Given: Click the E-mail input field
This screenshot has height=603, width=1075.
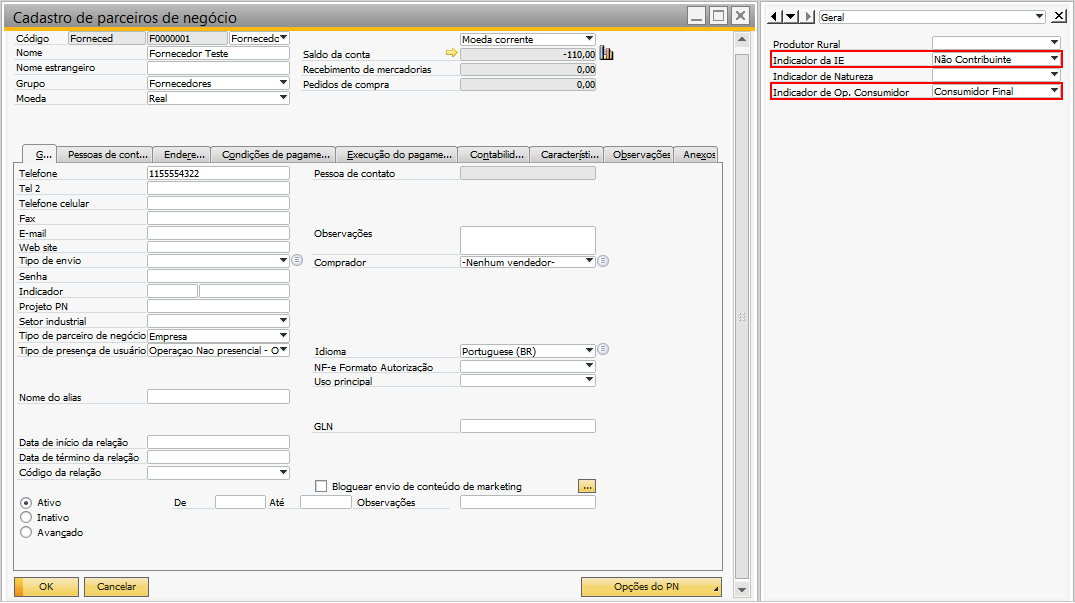Looking at the screenshot, I should pyautogui.click(x=218, y=233).
